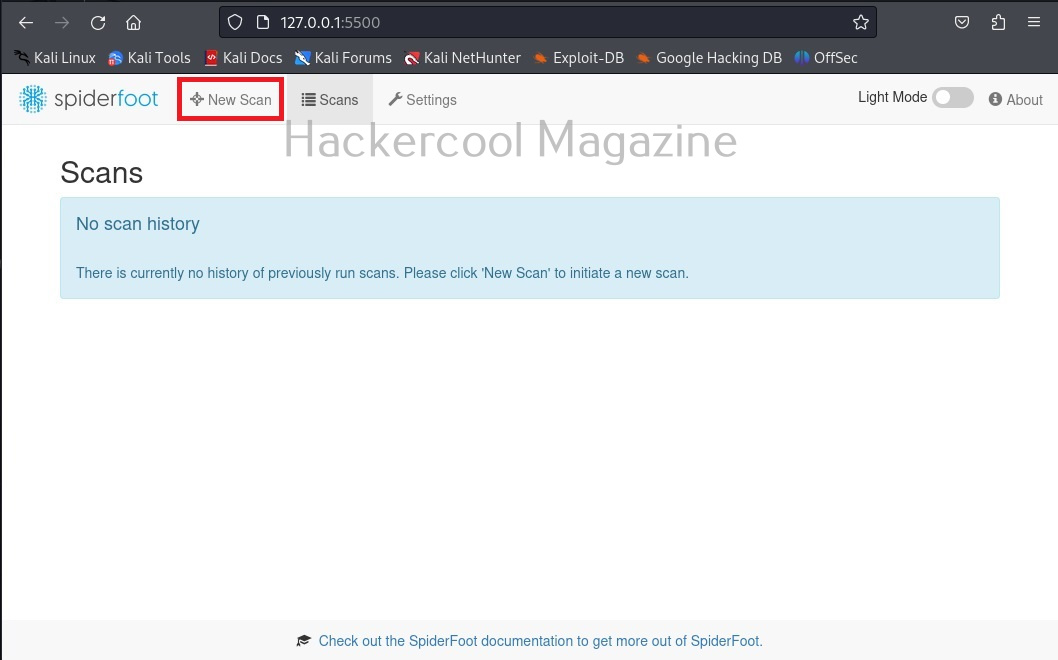1058x660 pixels.
Task: Open the Kali Forums bookmark
Action: click(343, 58)
